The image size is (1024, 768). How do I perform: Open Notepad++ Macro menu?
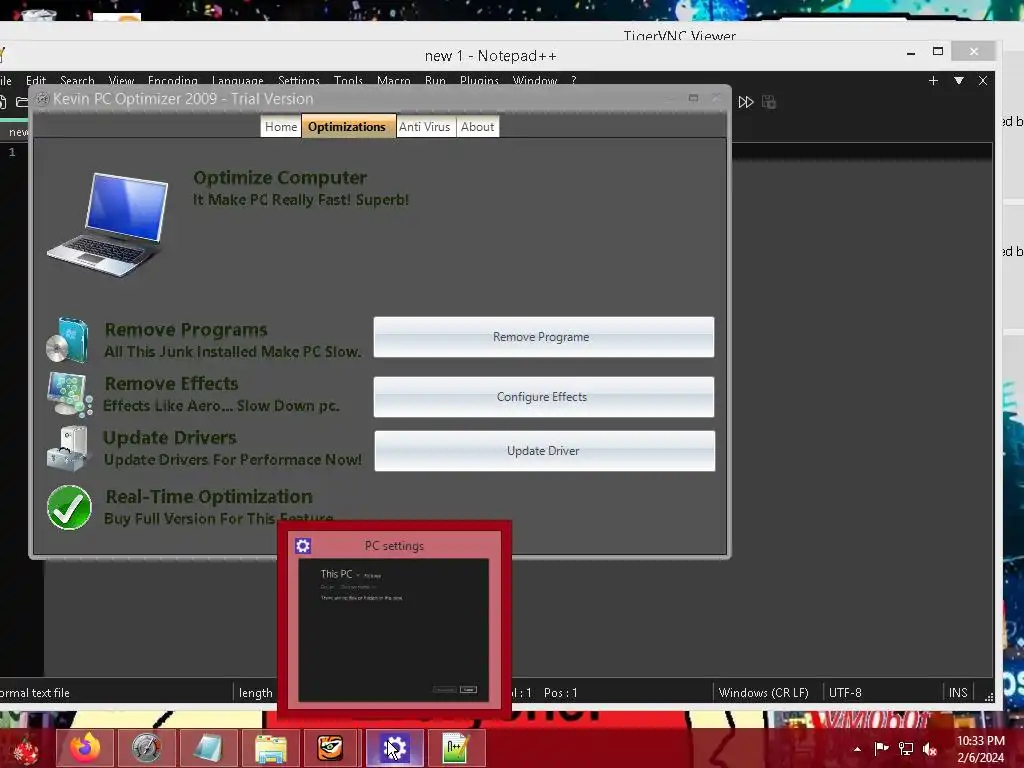[x=394, y=80]
